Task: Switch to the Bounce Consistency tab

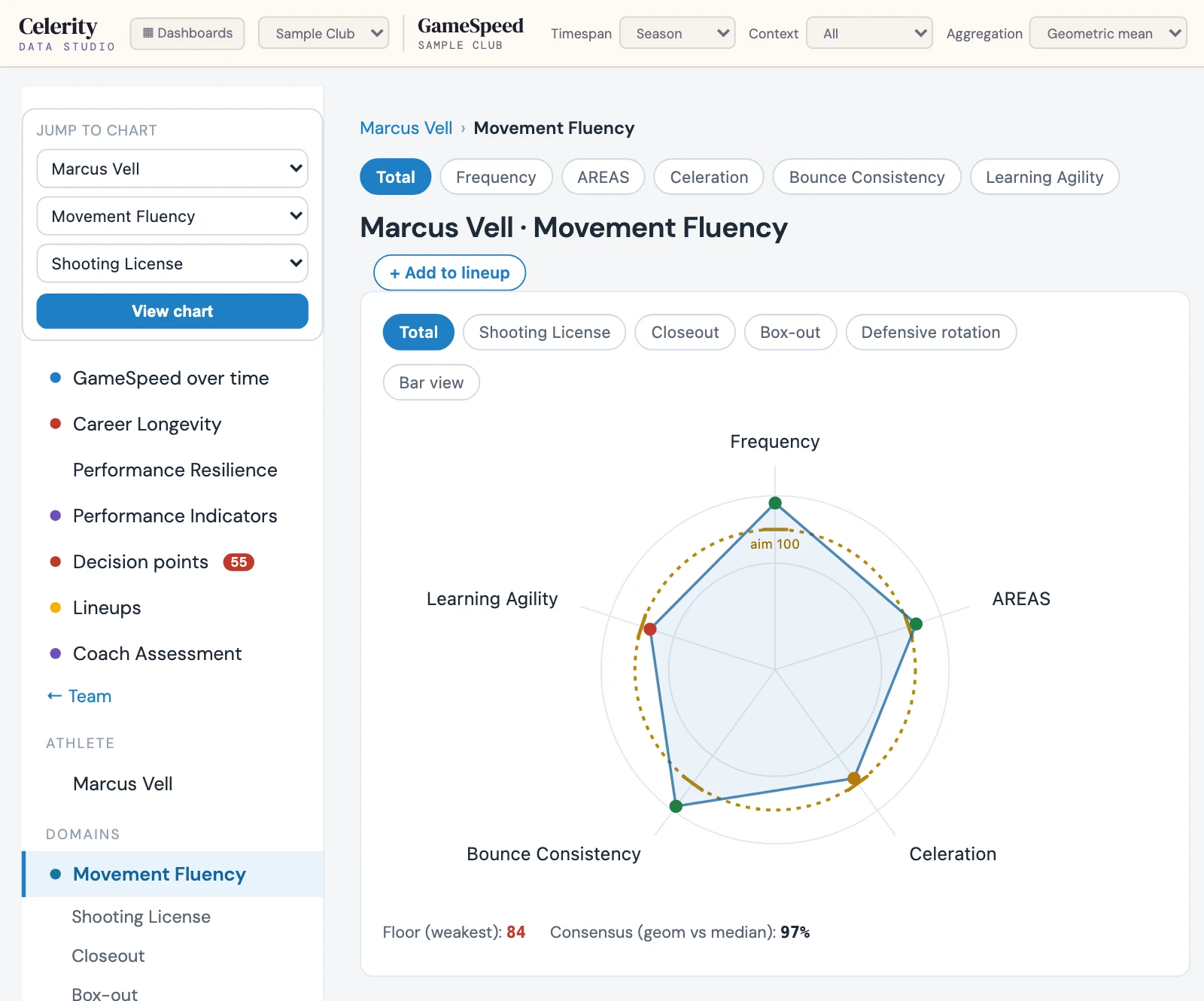Action: point(867,177)
